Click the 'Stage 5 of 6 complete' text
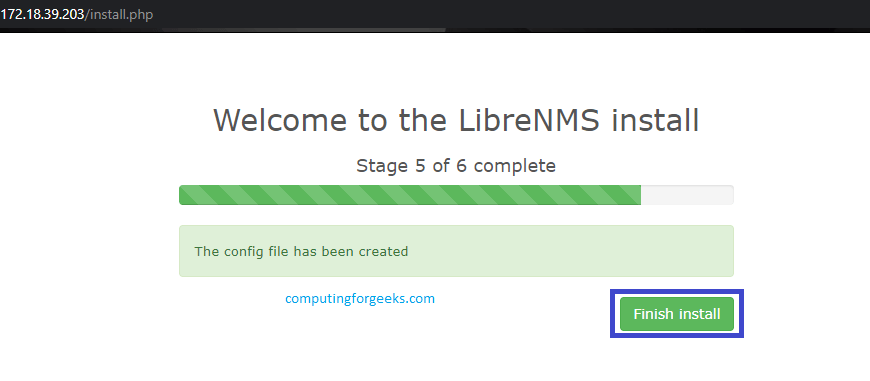This screenshot has height=381, width=870. coord(456,166)
